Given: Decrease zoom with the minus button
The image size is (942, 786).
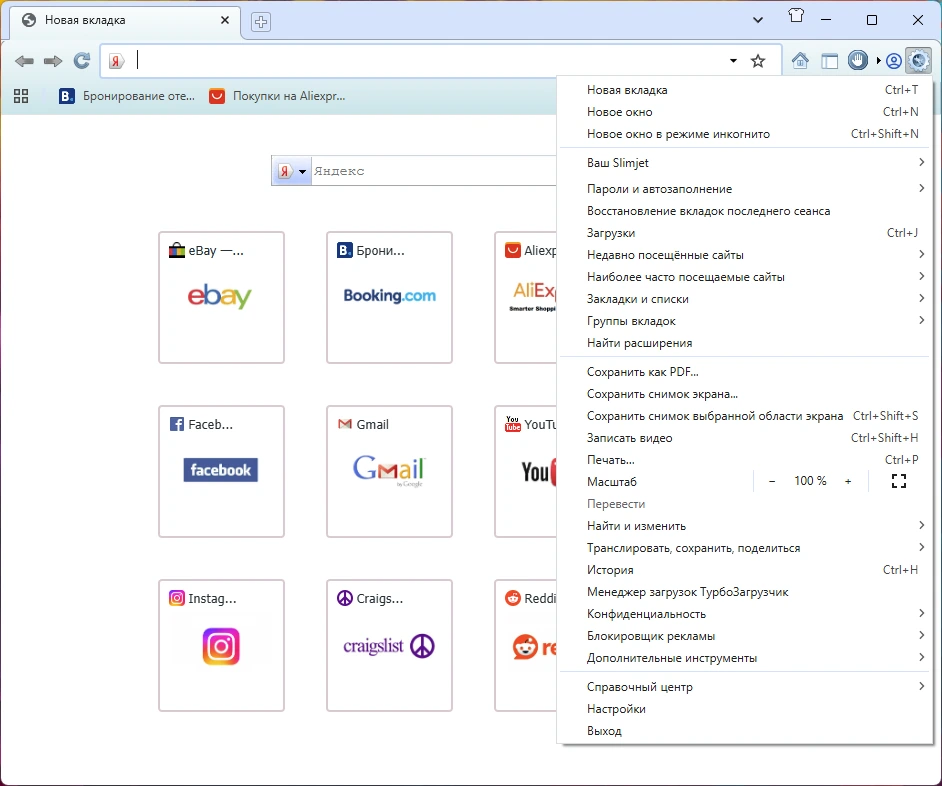Looking at the screenshot, I should click(x=772, y=481).
